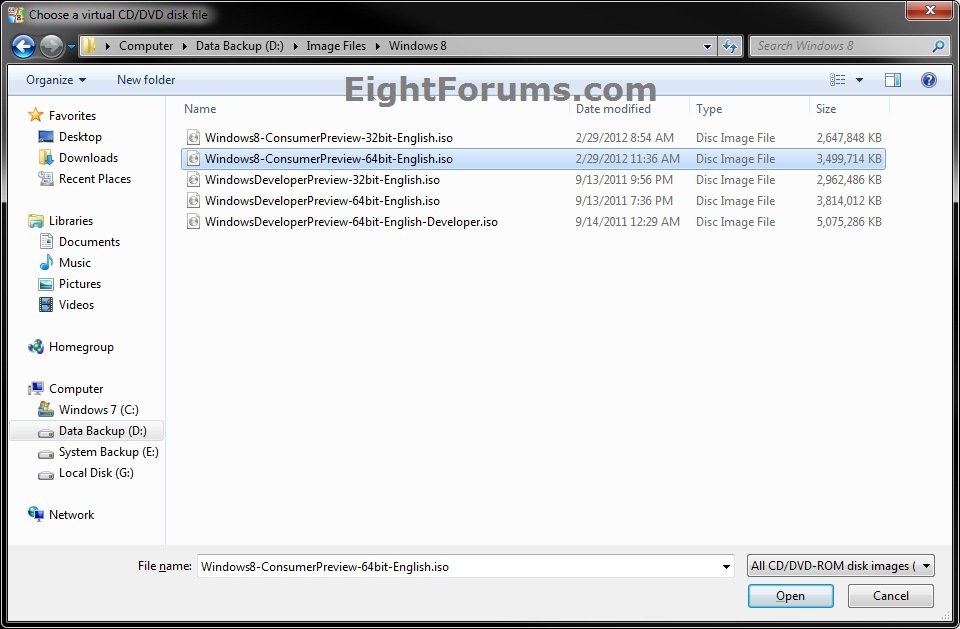960x629 pixels.
Task: Click icon of WindowsDeveloperPreview-32bit-English.iso
Action: pyautogui.click(x=193, y=179)
